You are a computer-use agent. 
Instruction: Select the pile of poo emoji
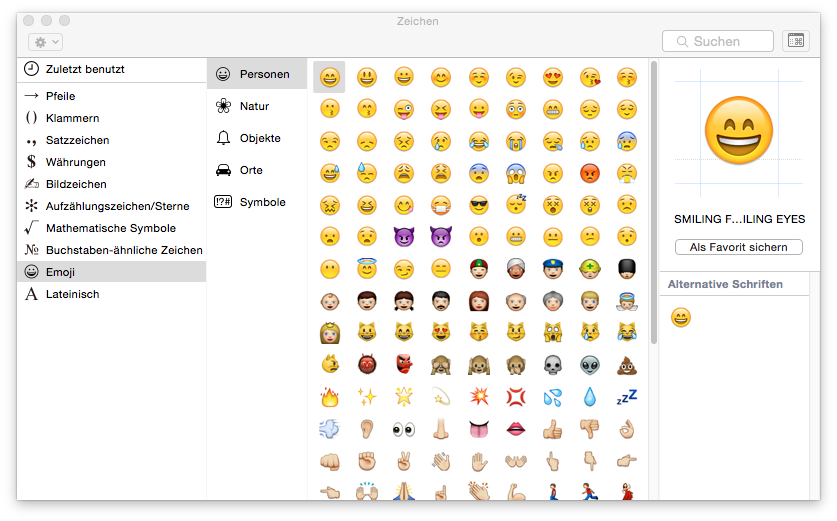(627, 365)
